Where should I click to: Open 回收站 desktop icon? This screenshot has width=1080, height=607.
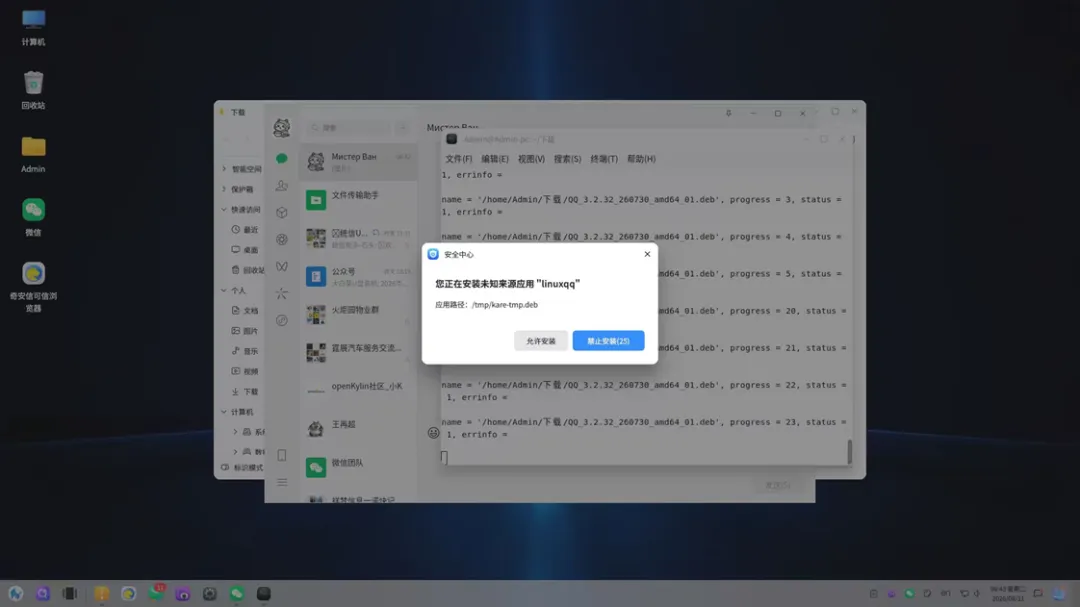click(33, 90)
